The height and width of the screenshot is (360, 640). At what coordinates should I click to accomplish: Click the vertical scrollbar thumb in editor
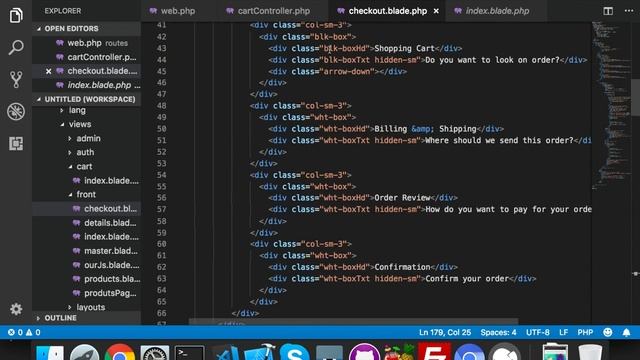click(x=636, y=97)
